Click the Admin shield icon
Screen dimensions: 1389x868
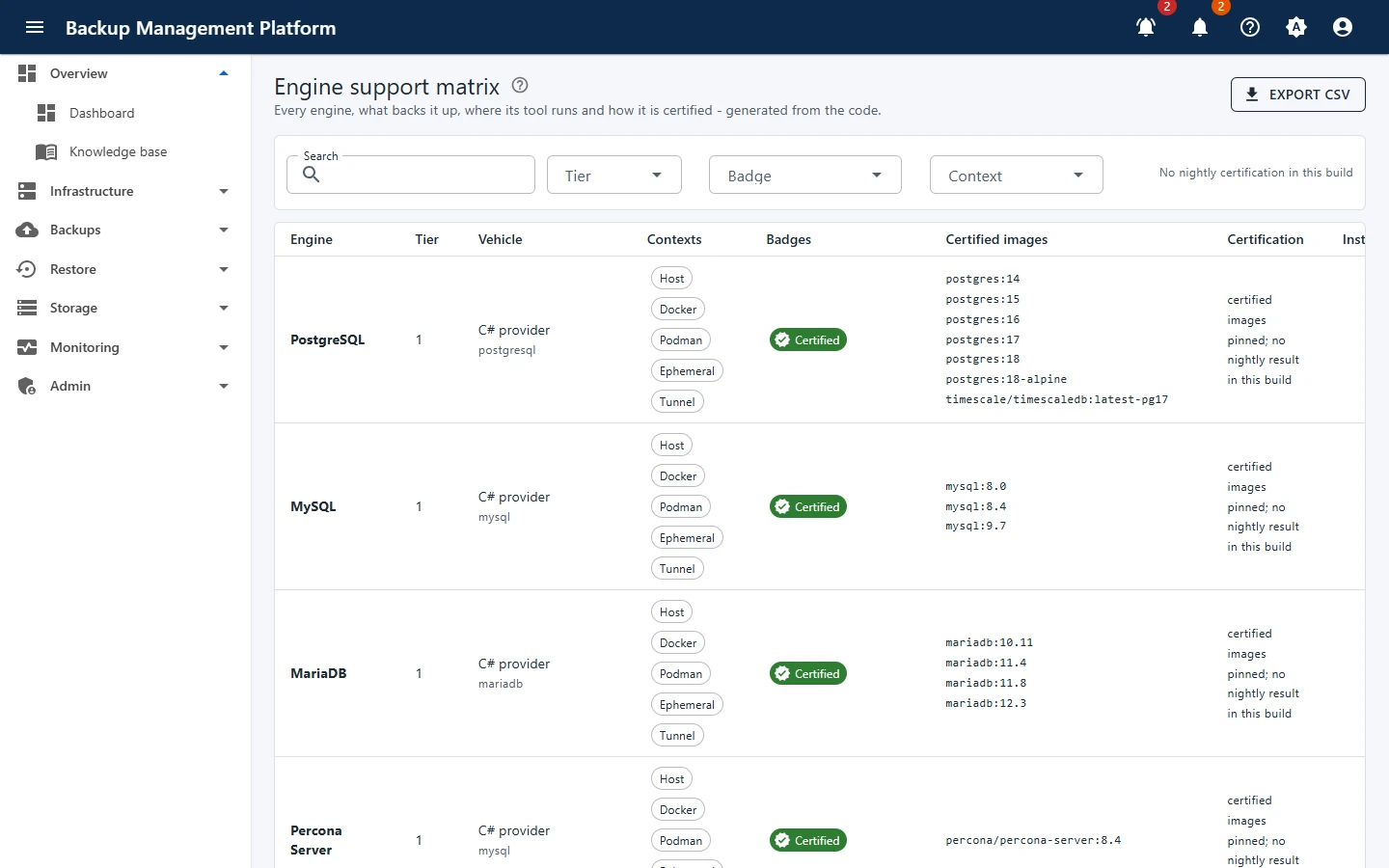pos(27,386)
